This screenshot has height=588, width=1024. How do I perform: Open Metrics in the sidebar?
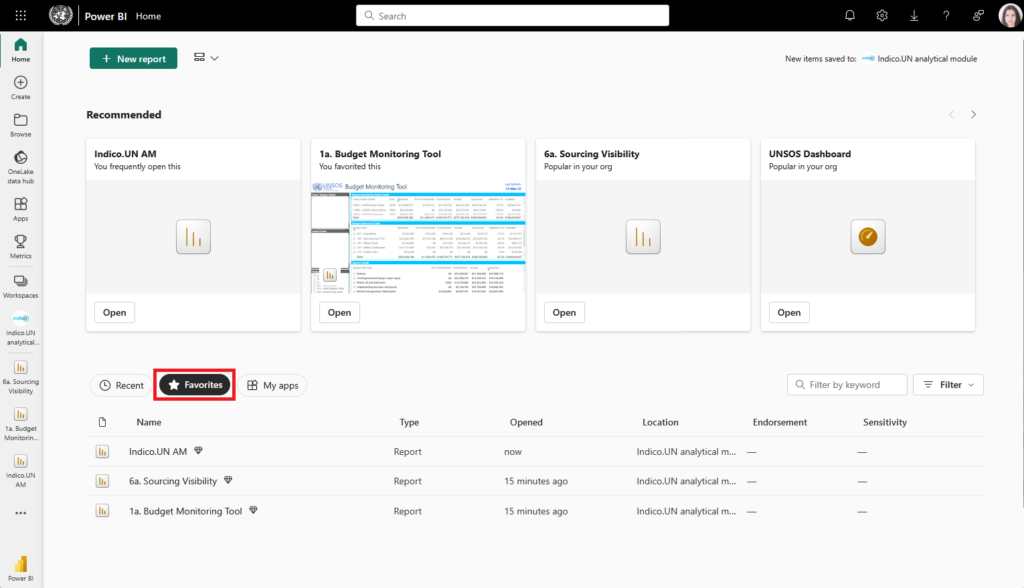[21, 247]
